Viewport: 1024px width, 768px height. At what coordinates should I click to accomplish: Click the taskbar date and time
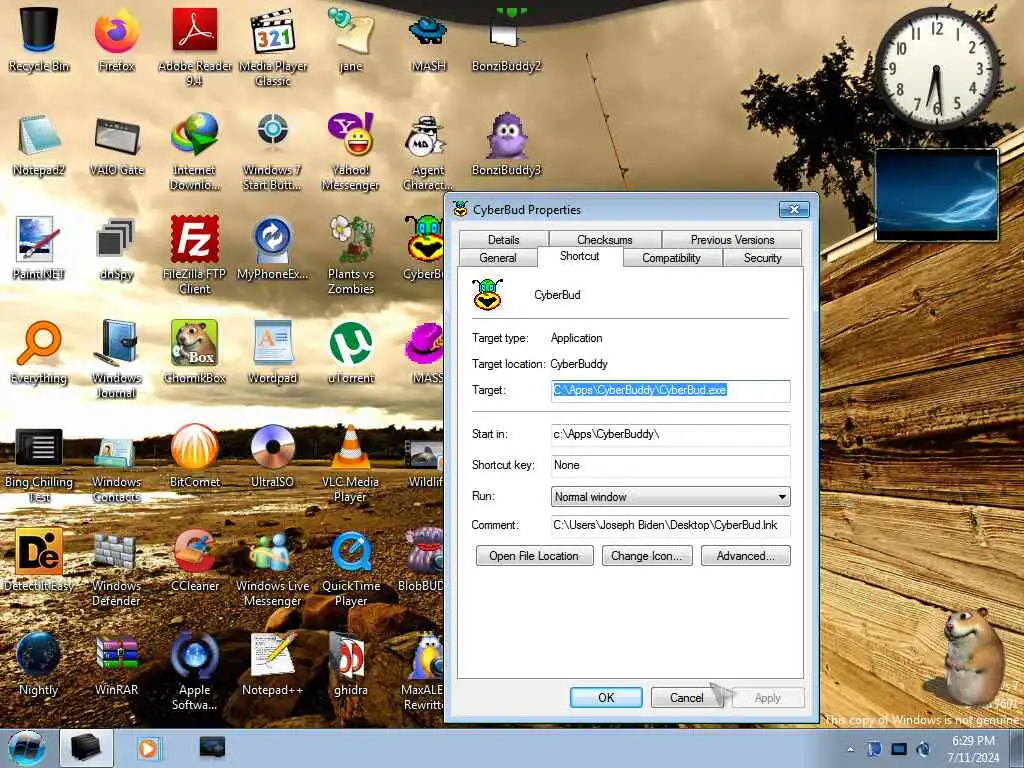pyautogui.click(x=973, y=749)
